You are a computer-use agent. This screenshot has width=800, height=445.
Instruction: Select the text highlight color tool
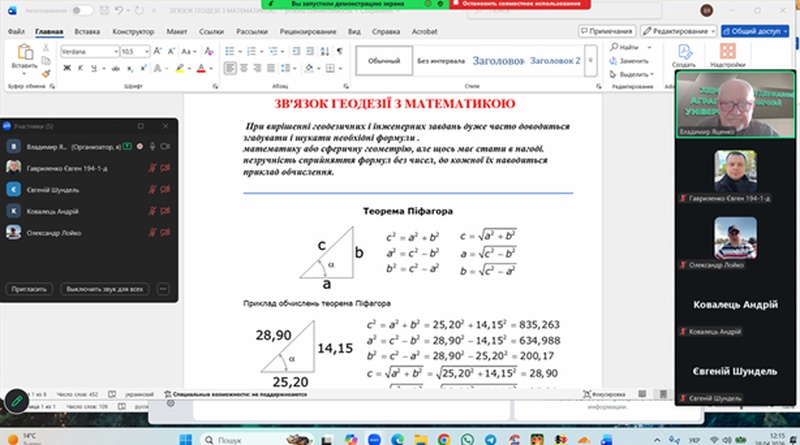pos(180,68)
